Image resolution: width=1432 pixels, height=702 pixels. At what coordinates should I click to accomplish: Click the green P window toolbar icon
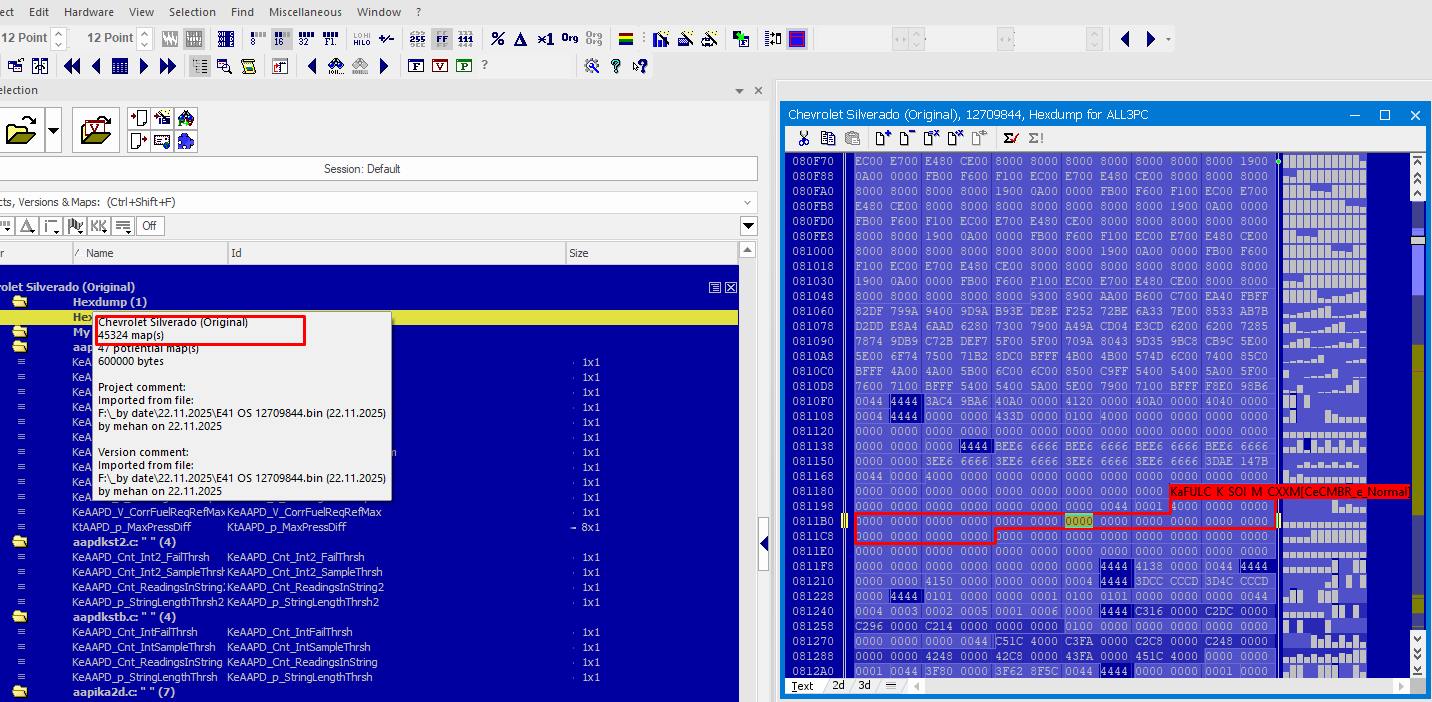[x=464, y=66]
